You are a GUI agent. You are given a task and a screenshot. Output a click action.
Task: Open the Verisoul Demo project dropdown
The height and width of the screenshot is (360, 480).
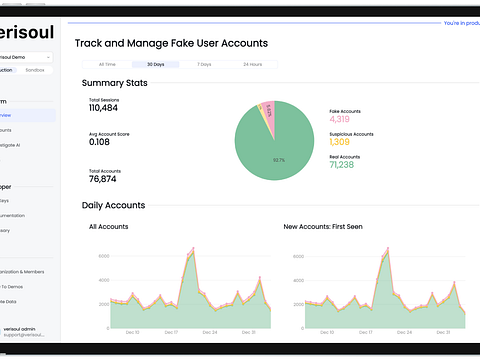(26, 57)
